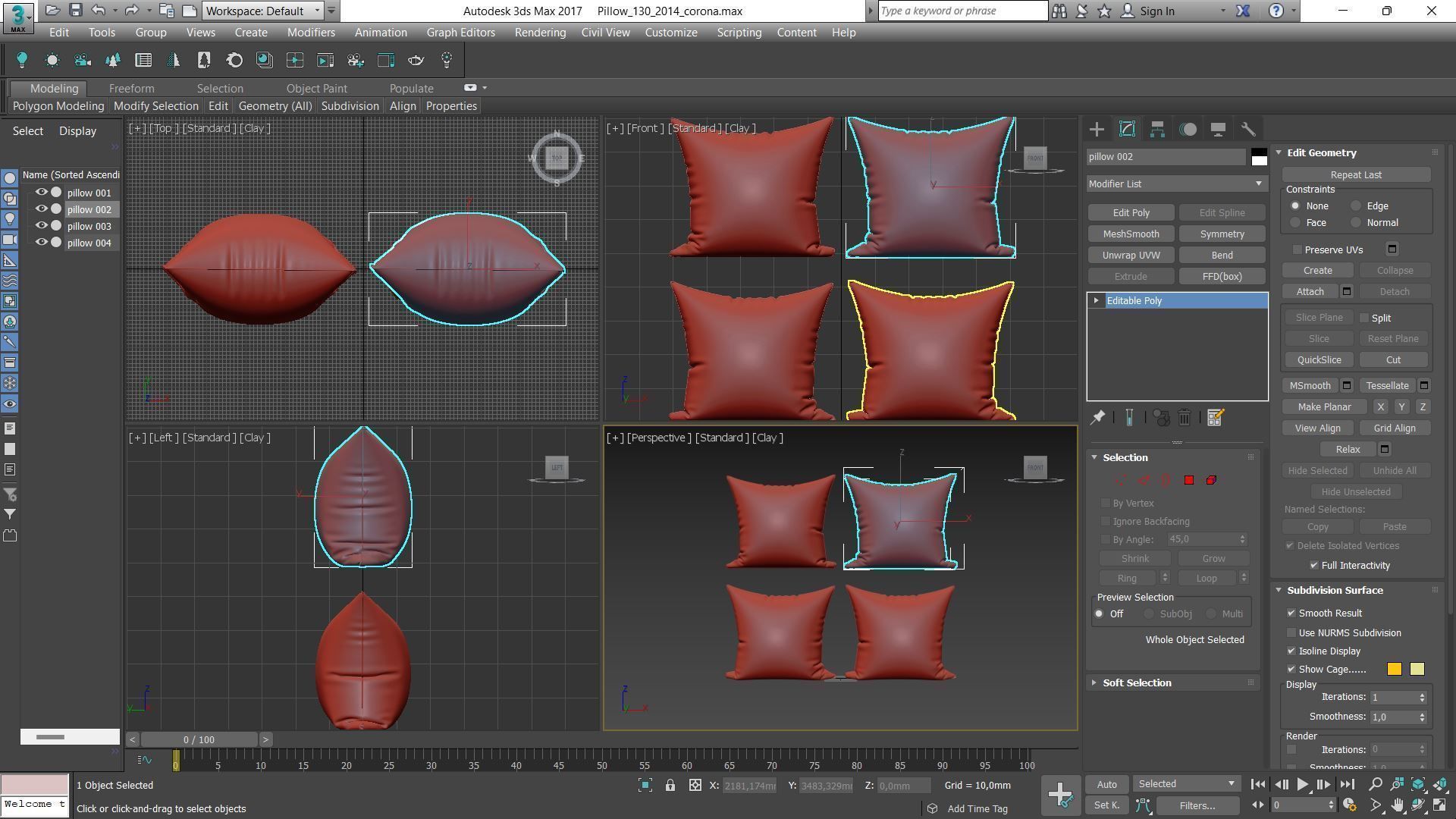Click the QuickSlice button
The image size is (1456, 819).
point(1319,360)
